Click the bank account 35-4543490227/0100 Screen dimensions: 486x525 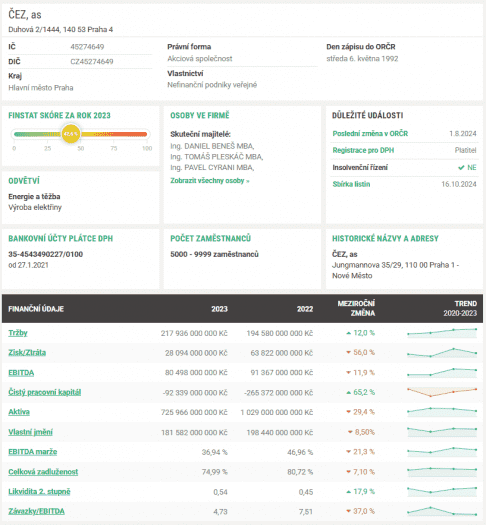tap(46, 254)
